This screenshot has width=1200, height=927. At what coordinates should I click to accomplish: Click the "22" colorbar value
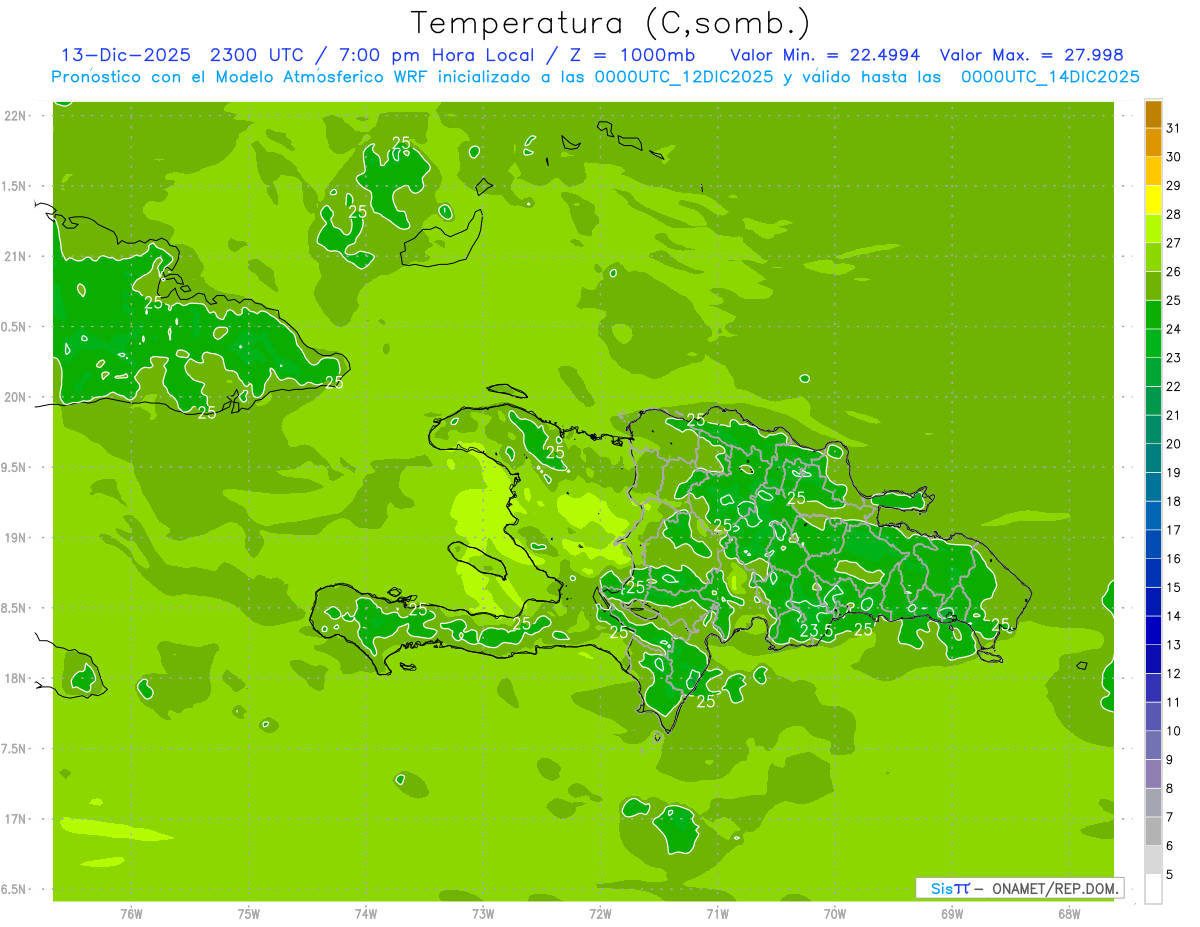click(1174, 387)
